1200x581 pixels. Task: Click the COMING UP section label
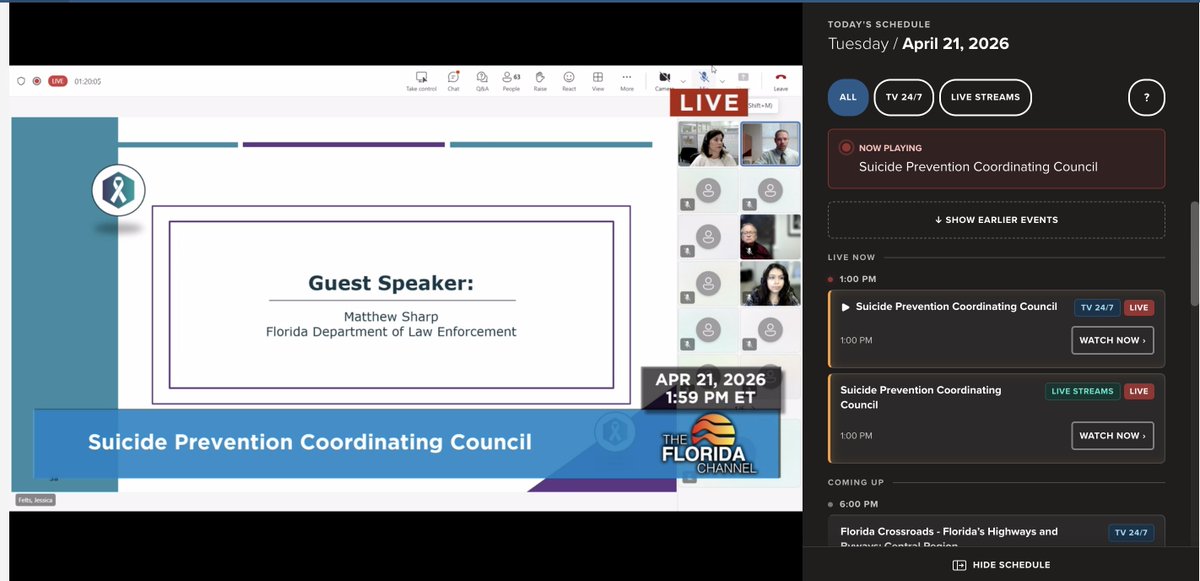(855, 482)
